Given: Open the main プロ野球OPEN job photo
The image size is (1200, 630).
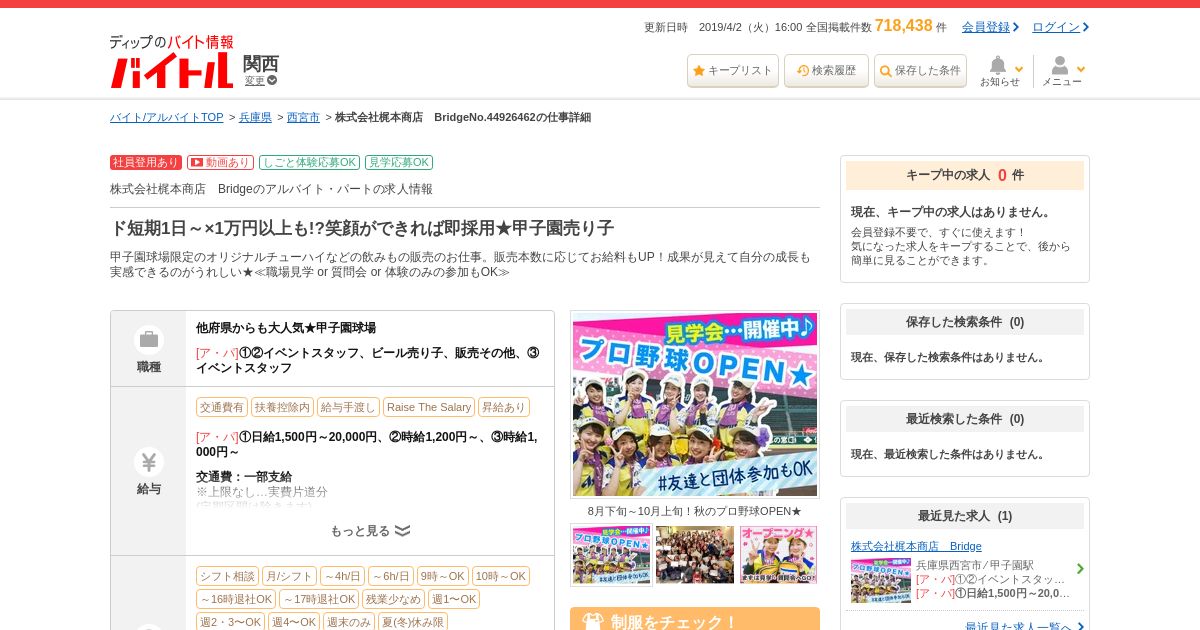Looking at the screenshot, I should [x=695, y=404].
